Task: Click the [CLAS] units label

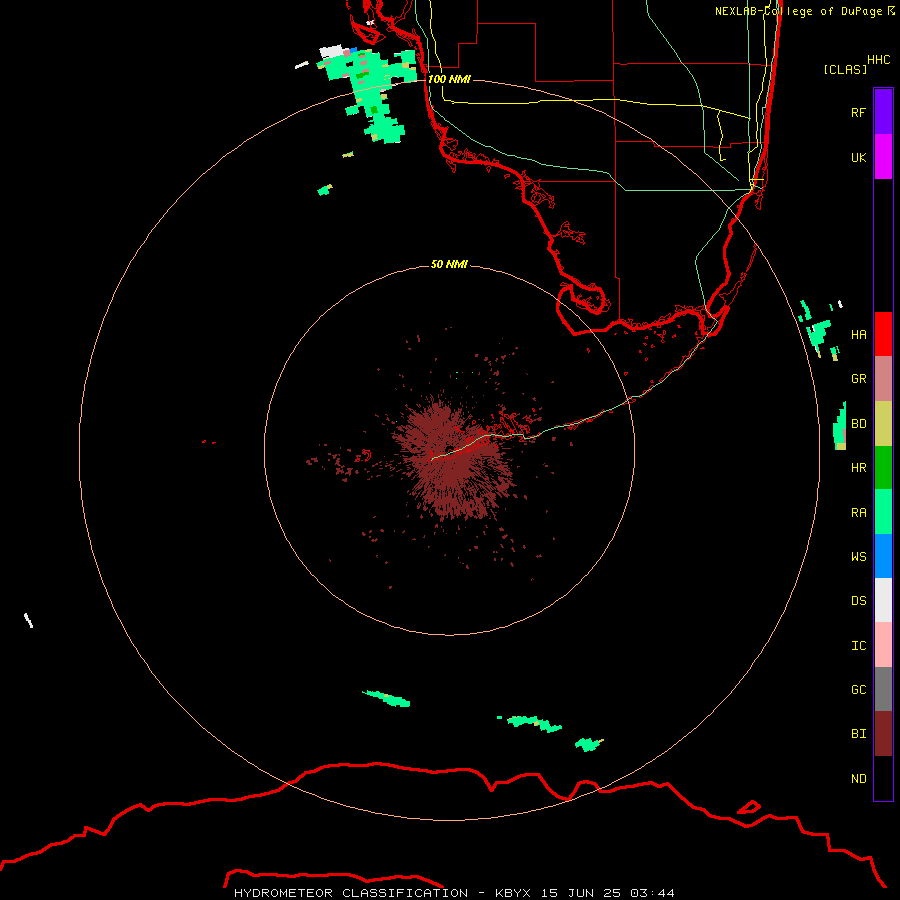Action: (x=845, y=69)
